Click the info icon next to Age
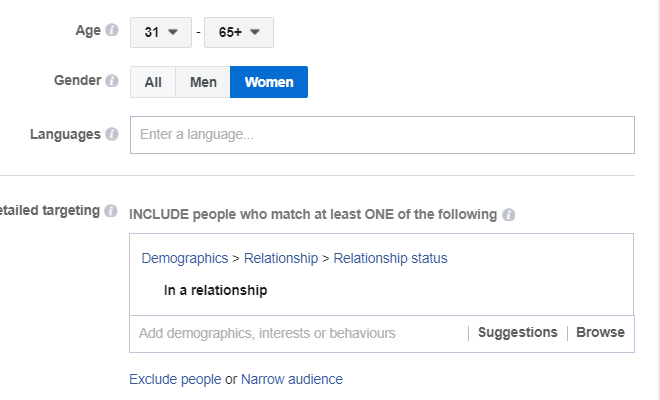660x400 pixels. pos(112,31)
